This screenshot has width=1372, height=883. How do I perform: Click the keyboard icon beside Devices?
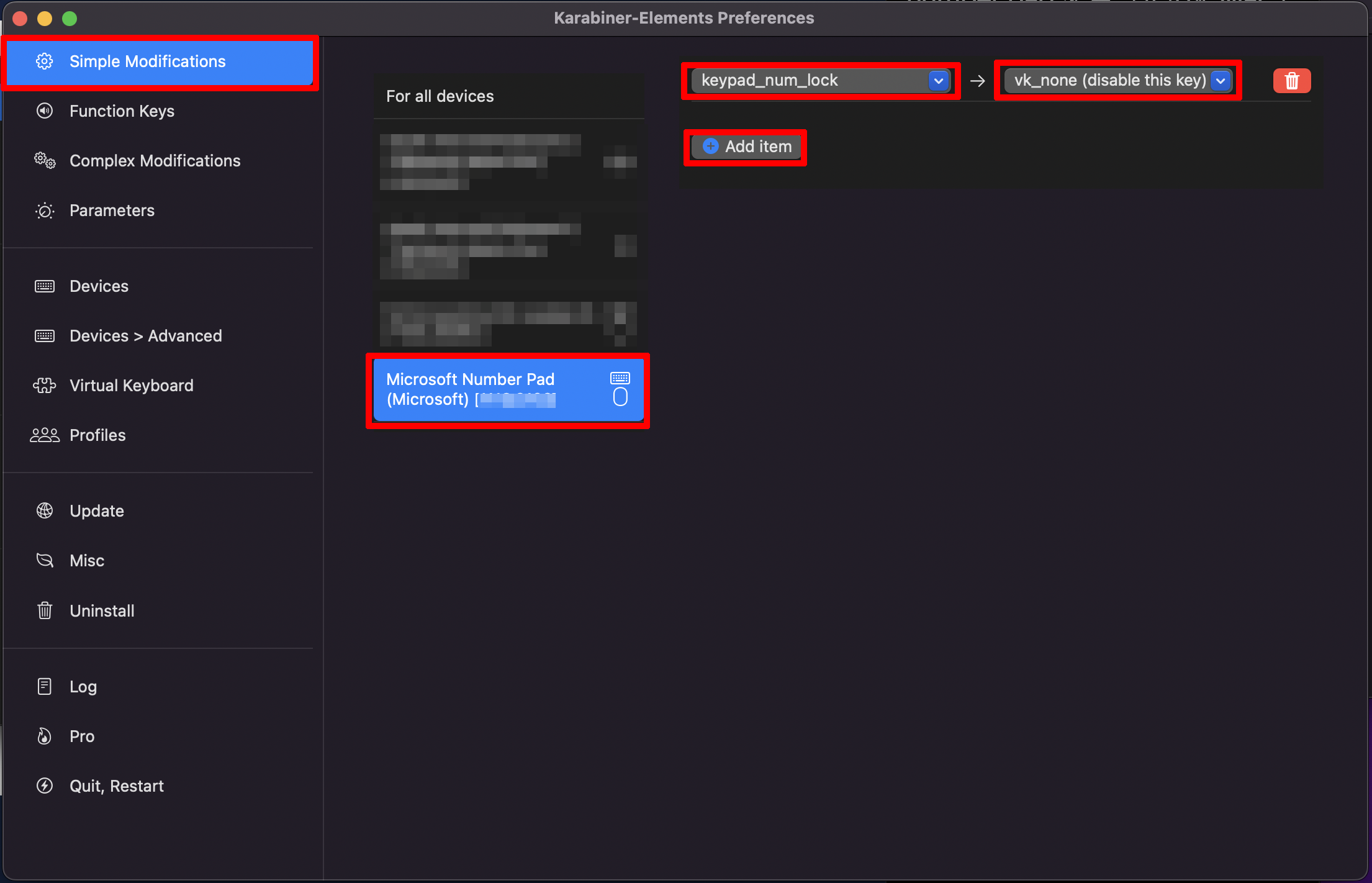45,286
